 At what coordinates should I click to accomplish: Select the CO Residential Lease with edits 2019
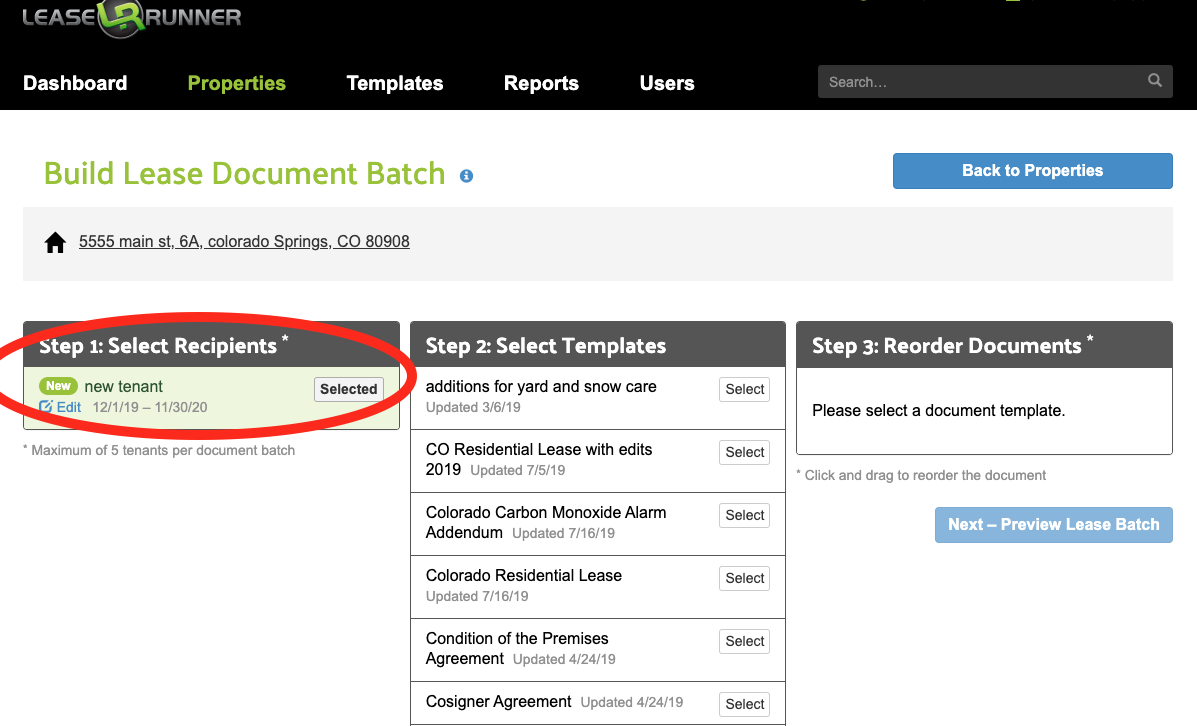coord(744,452)
